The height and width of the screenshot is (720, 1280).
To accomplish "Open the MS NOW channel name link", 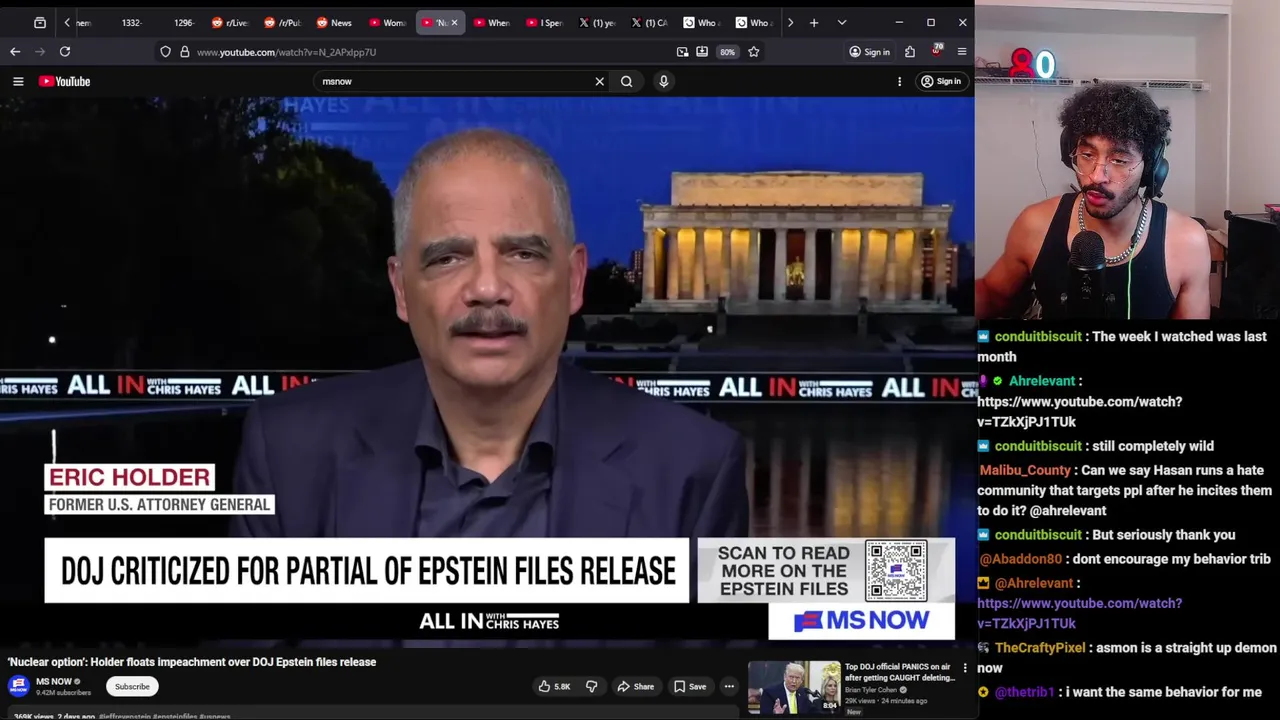I will click(54, 682).
